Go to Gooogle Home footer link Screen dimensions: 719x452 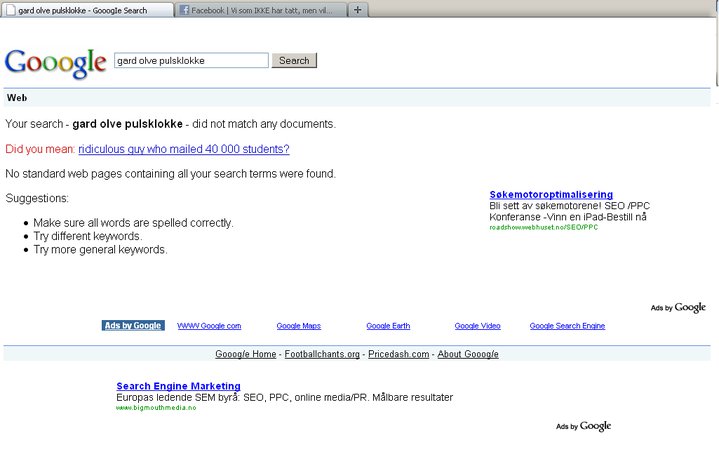click(246, 354)
